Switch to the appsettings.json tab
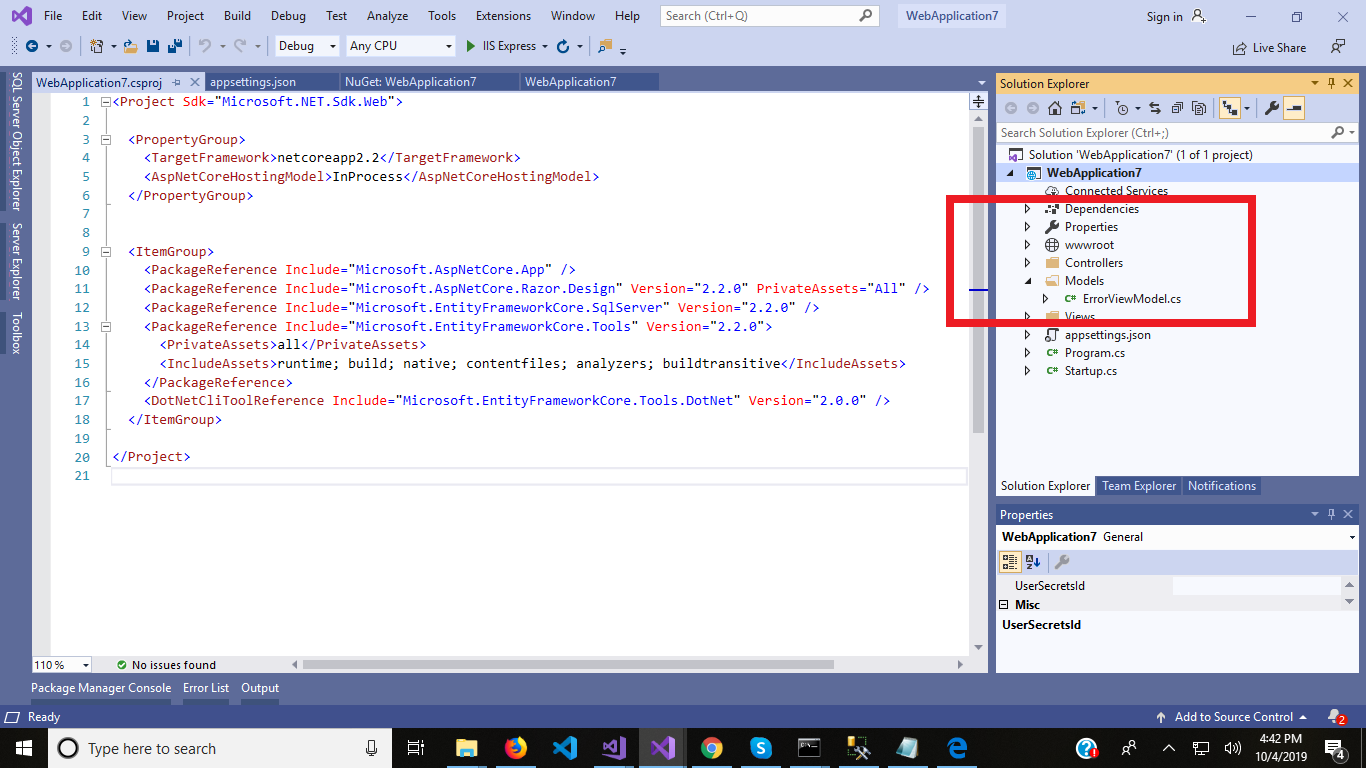The image size is (1366, 768). [253, 82]
